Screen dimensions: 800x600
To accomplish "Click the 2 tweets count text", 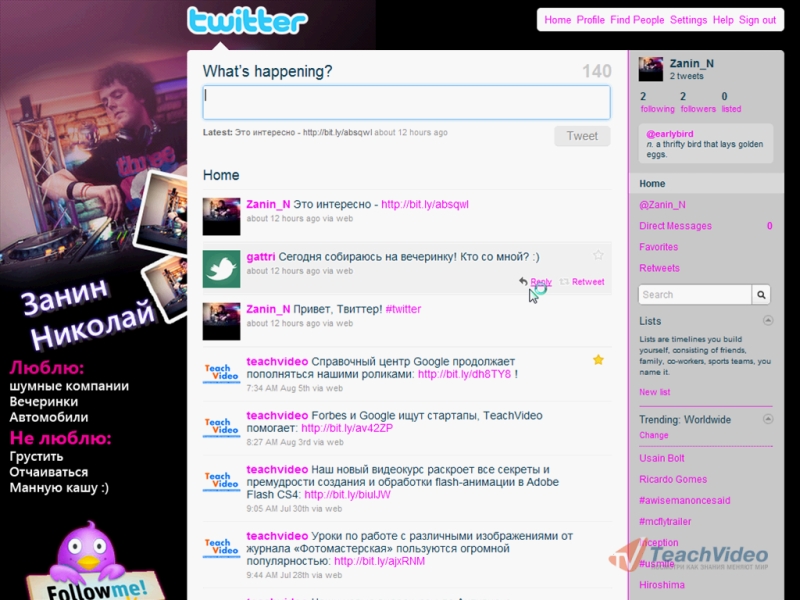I will 687,77.
